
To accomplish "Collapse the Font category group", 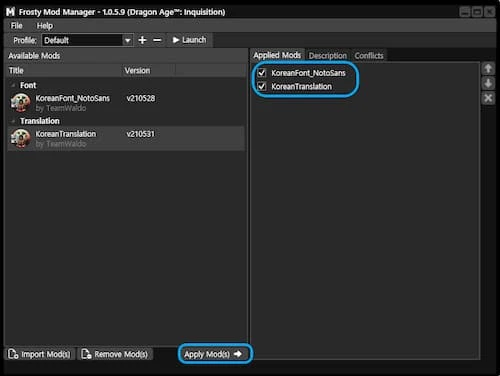I will click(x=13, y=85).
